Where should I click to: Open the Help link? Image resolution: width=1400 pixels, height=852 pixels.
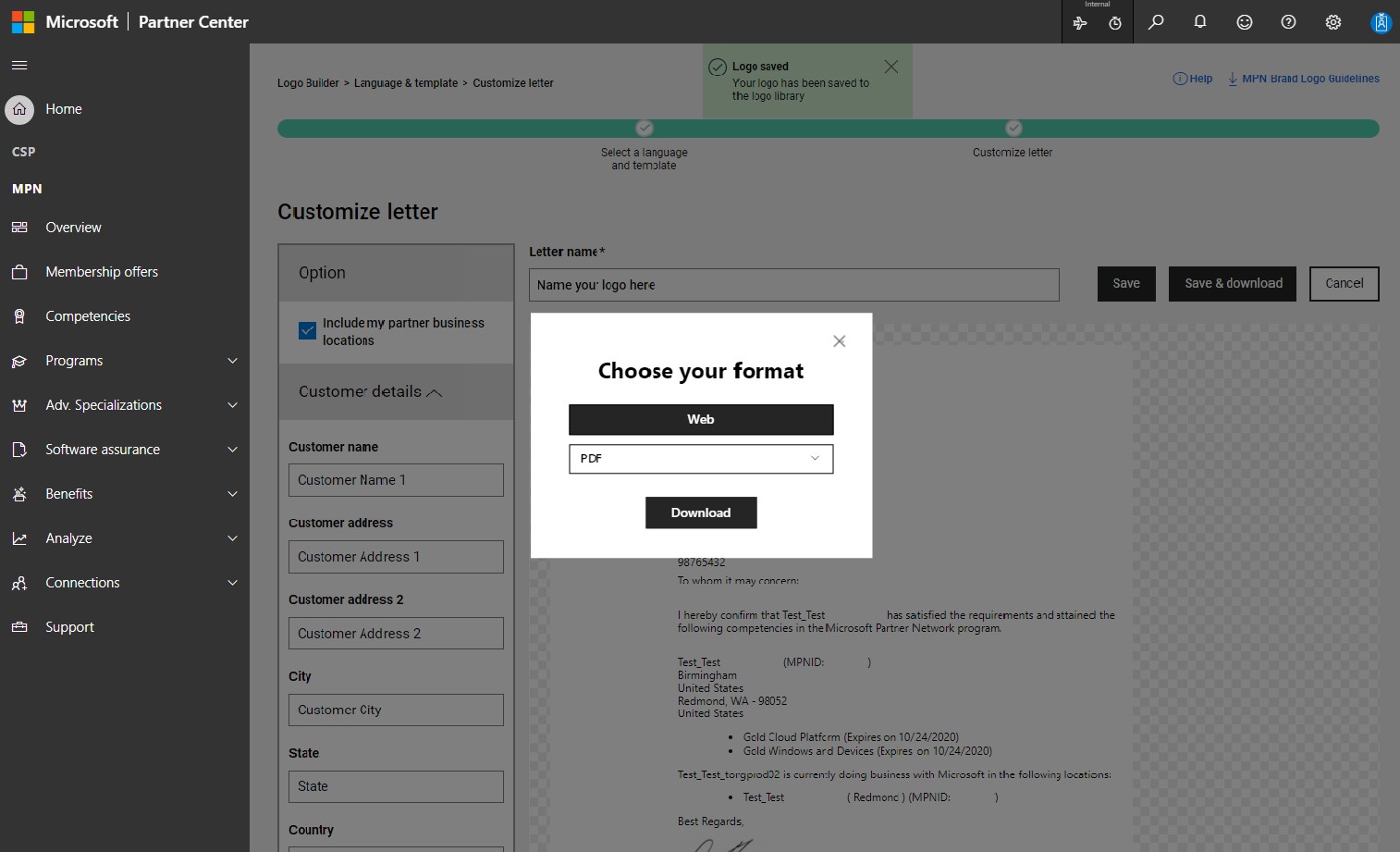tap(1193, 79)
